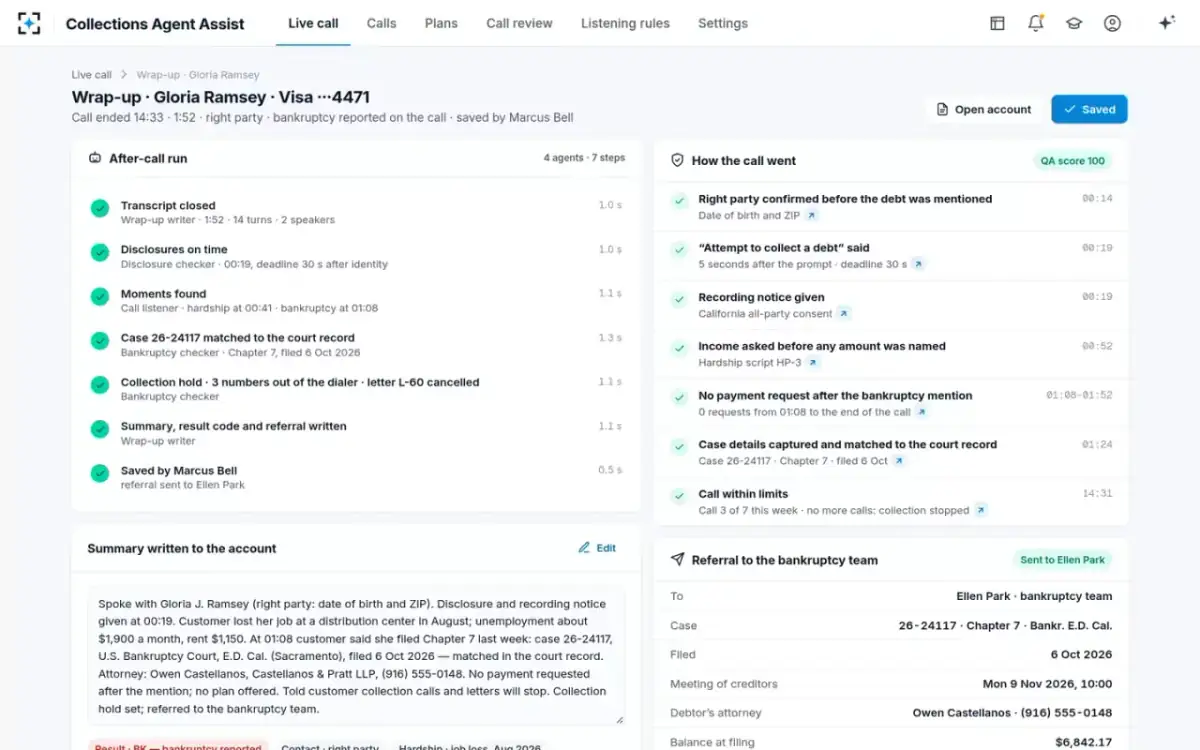Image resolution: width=1200 pixels, height=750 pixels.
Task: Click the Open account button
Action: click(984, 109)
